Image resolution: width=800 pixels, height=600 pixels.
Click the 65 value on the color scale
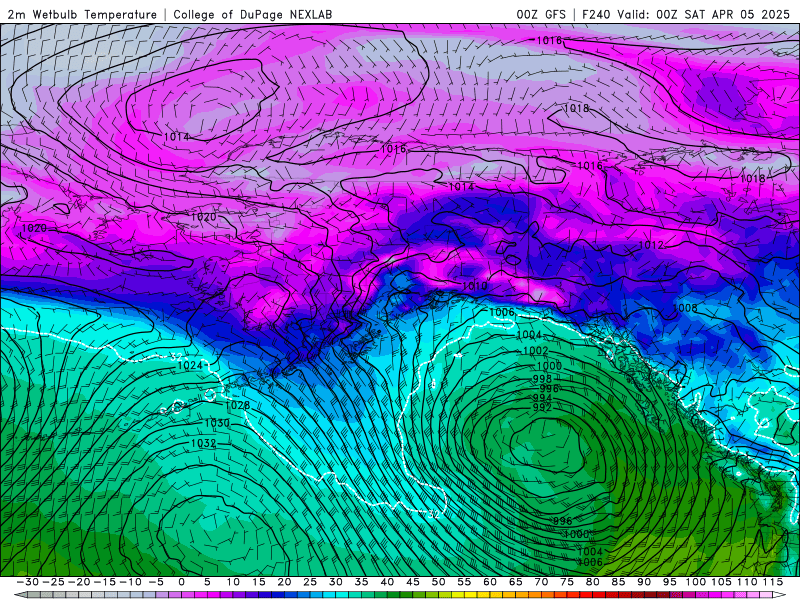pos(515,582)
